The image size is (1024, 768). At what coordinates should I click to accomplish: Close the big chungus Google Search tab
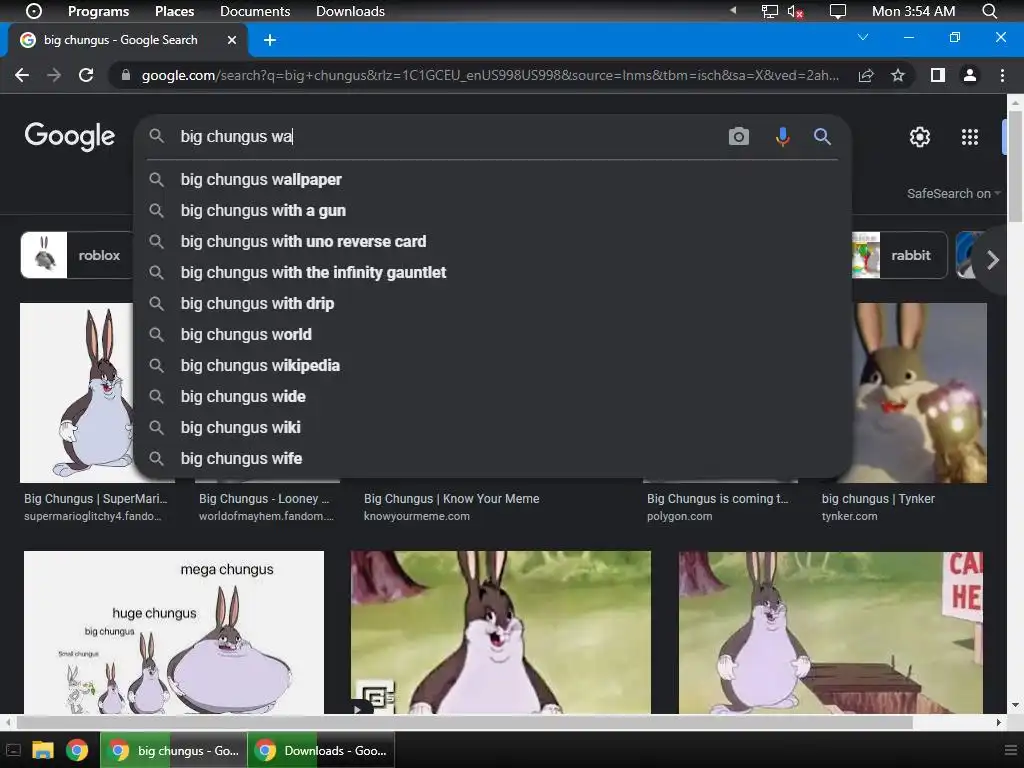click(232, 40)
